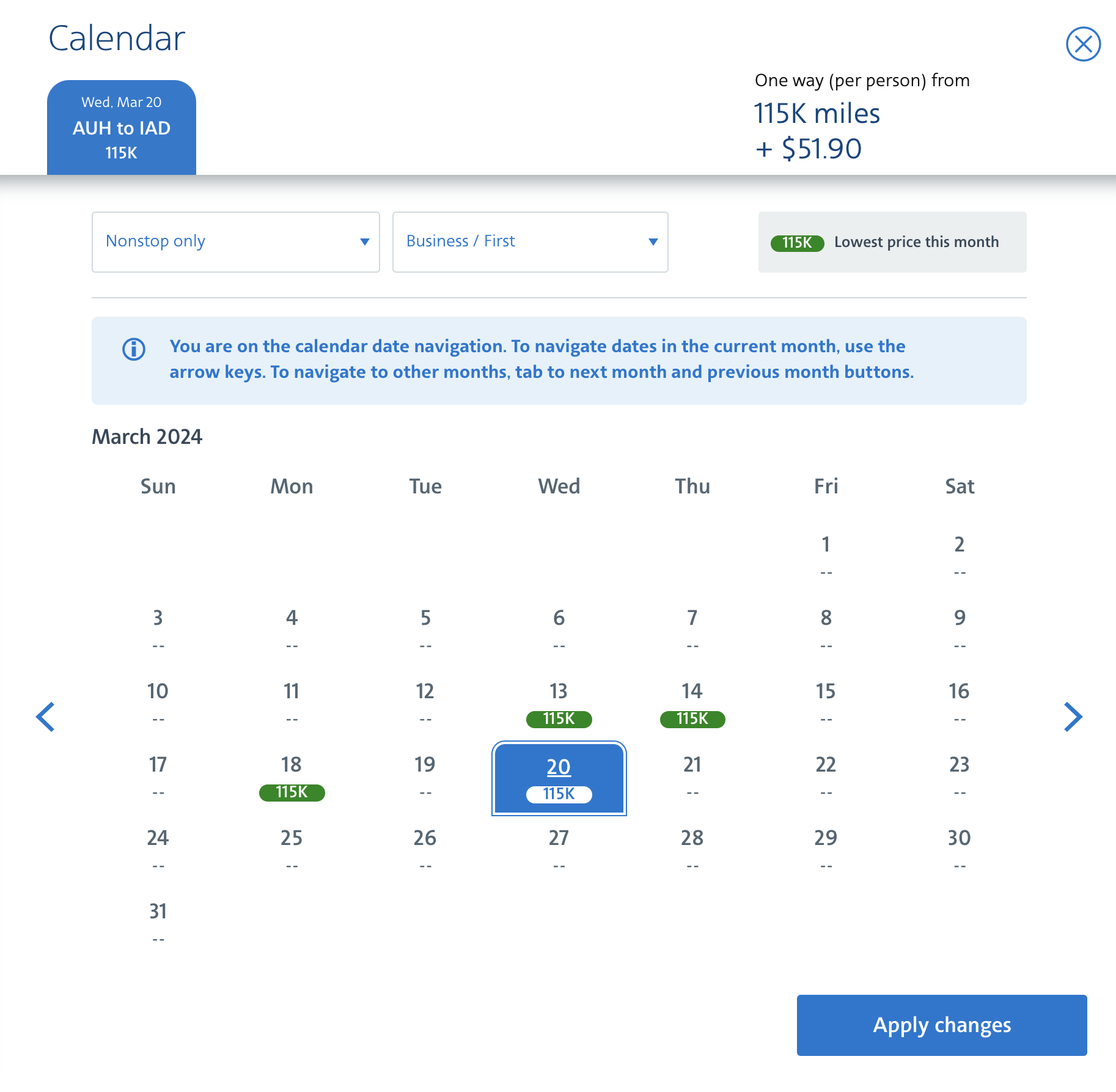The image size is (1116, 1092).
Task: Pick March 31 in the calendar
Action: [158, 924]
